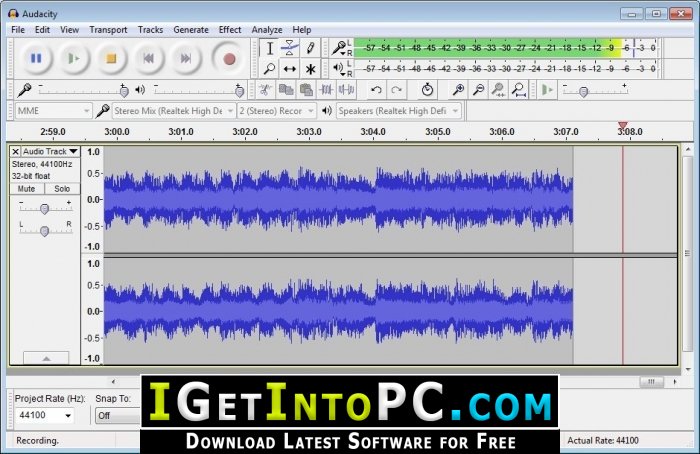Screen dimensions: 700x454
Task: Click the Copy icon
Action: coord(286,90)
